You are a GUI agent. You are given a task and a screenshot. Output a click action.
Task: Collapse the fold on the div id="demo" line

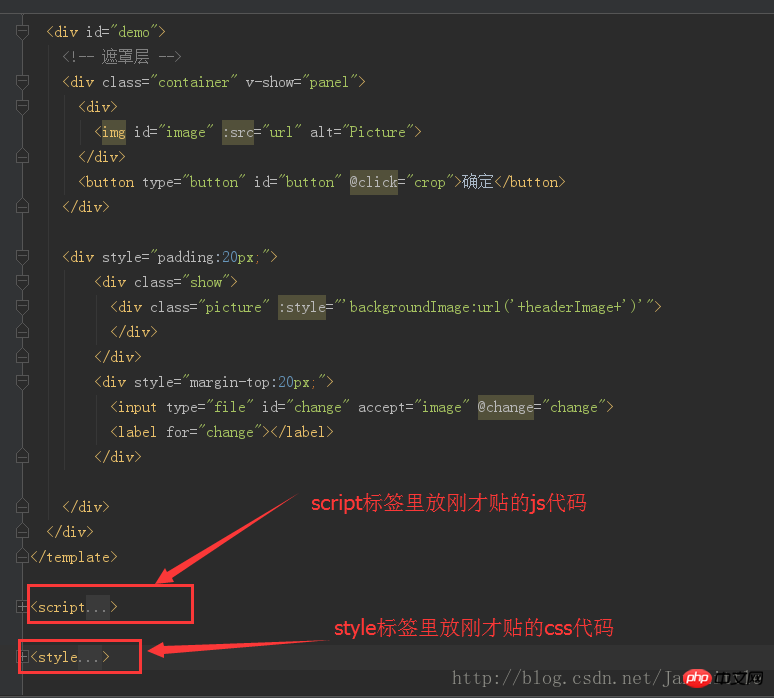point(22,32)
